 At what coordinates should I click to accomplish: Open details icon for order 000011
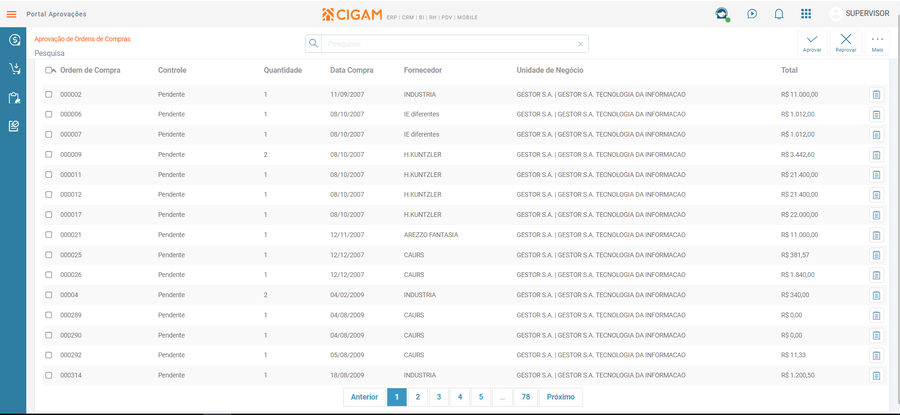tap(876, 175)
